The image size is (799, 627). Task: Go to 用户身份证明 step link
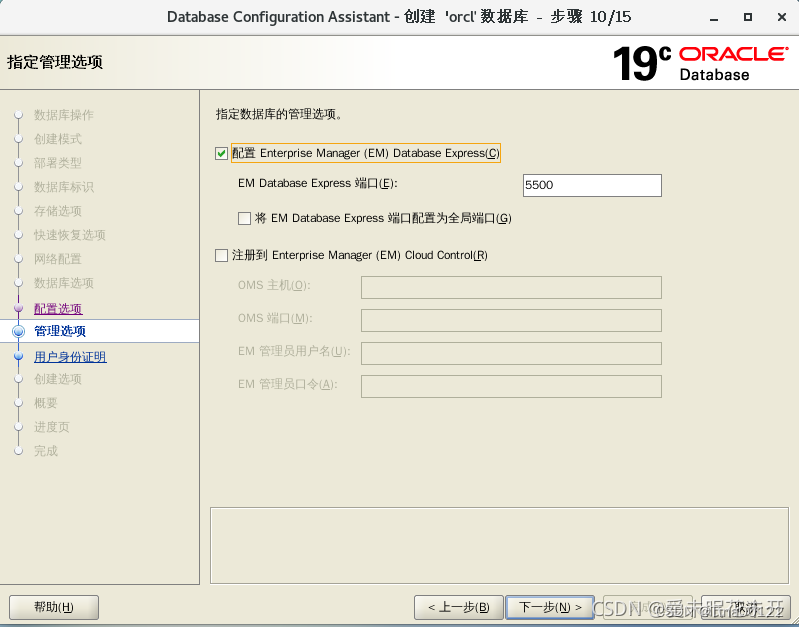click(70, 356)
